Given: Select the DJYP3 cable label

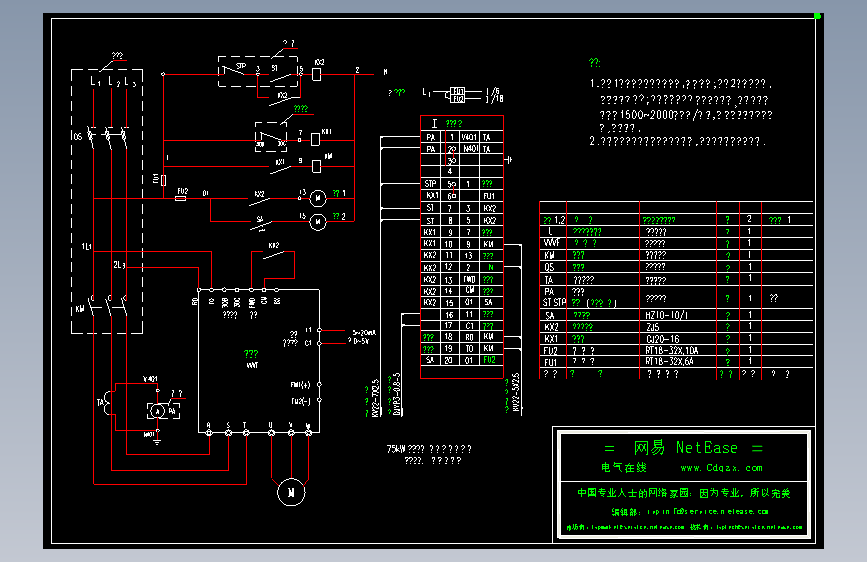Looking at the screenshot, I should point(396,394).
